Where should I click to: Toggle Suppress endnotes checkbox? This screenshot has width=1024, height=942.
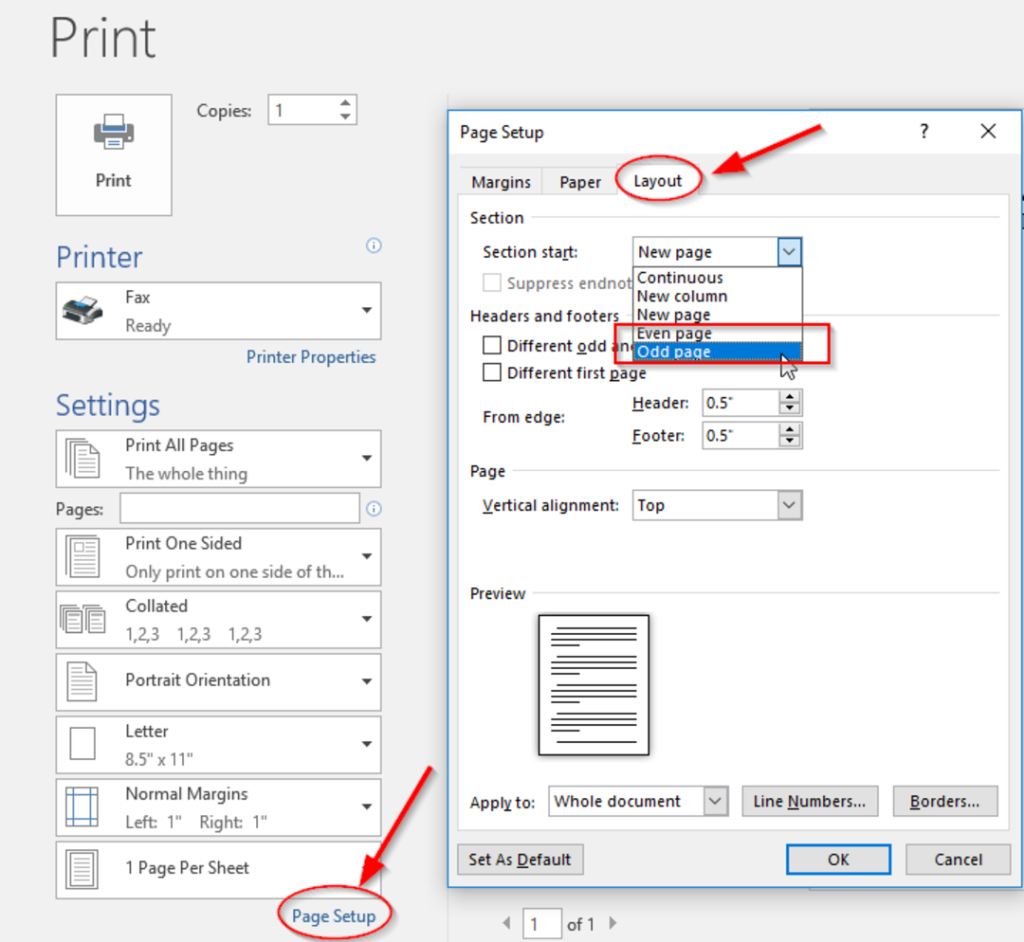491,283
